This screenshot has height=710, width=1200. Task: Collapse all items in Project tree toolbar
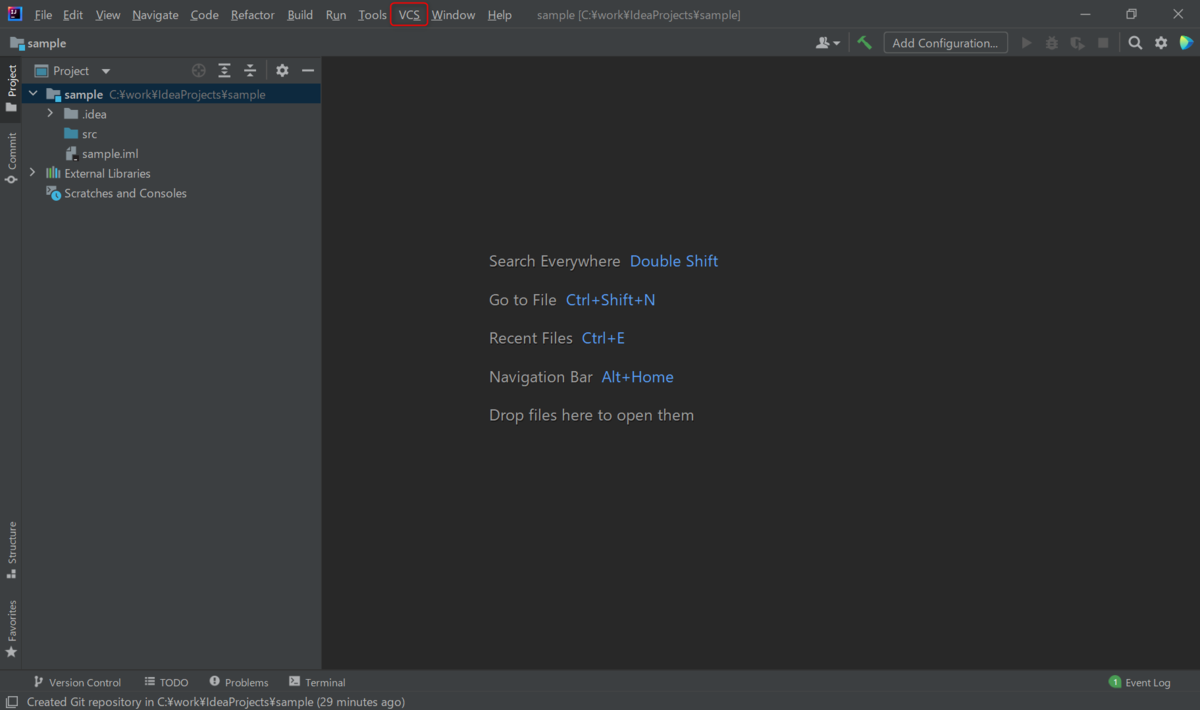(x=249, y=70)
